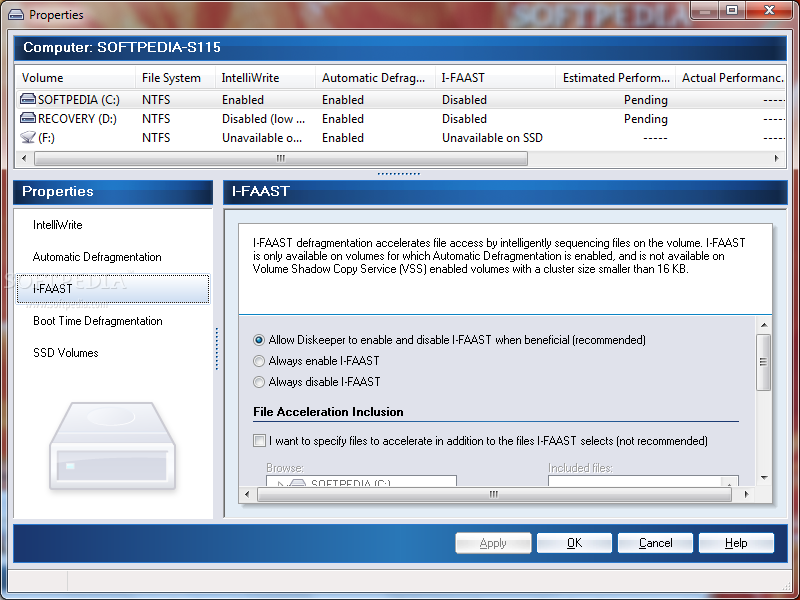Select the SOFTPEDIA (C:) volume row

point(401,99)
